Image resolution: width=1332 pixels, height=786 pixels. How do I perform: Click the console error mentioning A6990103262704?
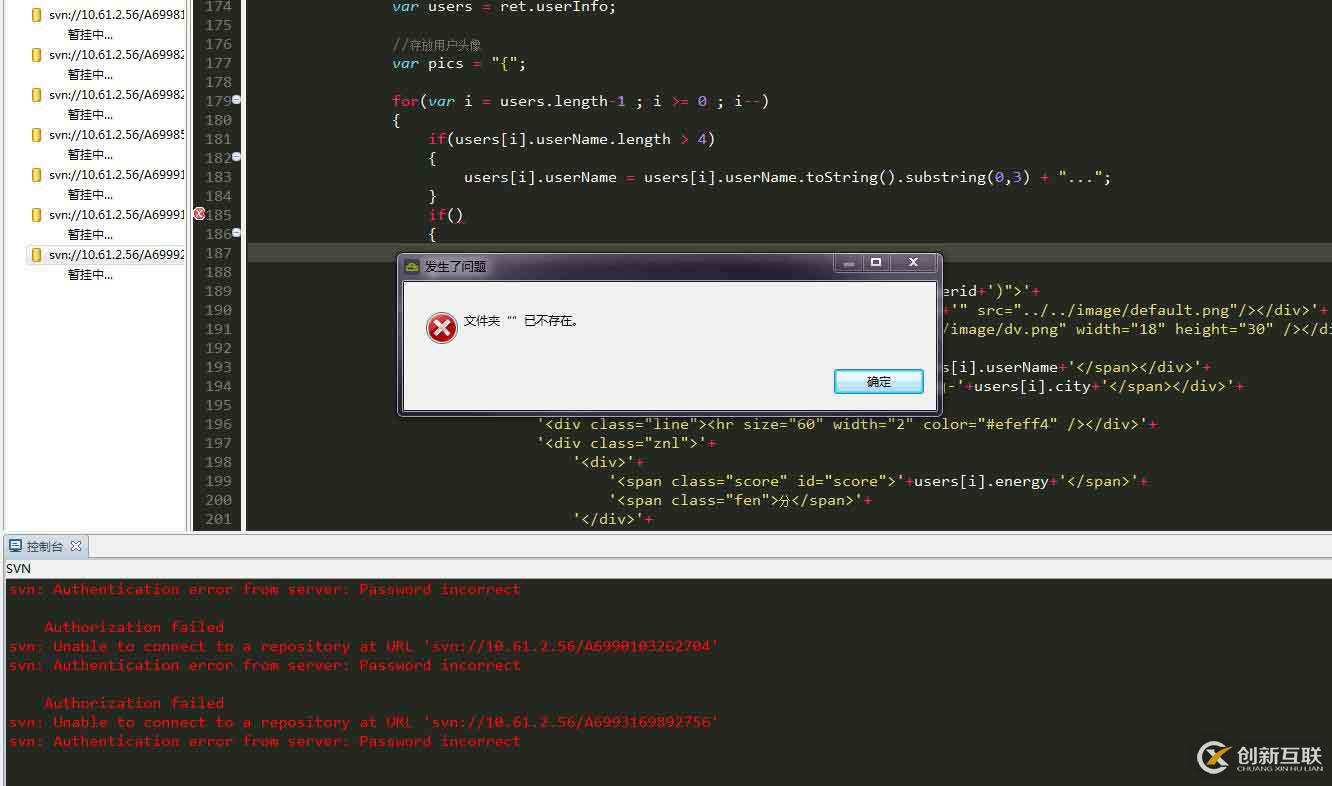pyautogui.click(x=363, y=646)
